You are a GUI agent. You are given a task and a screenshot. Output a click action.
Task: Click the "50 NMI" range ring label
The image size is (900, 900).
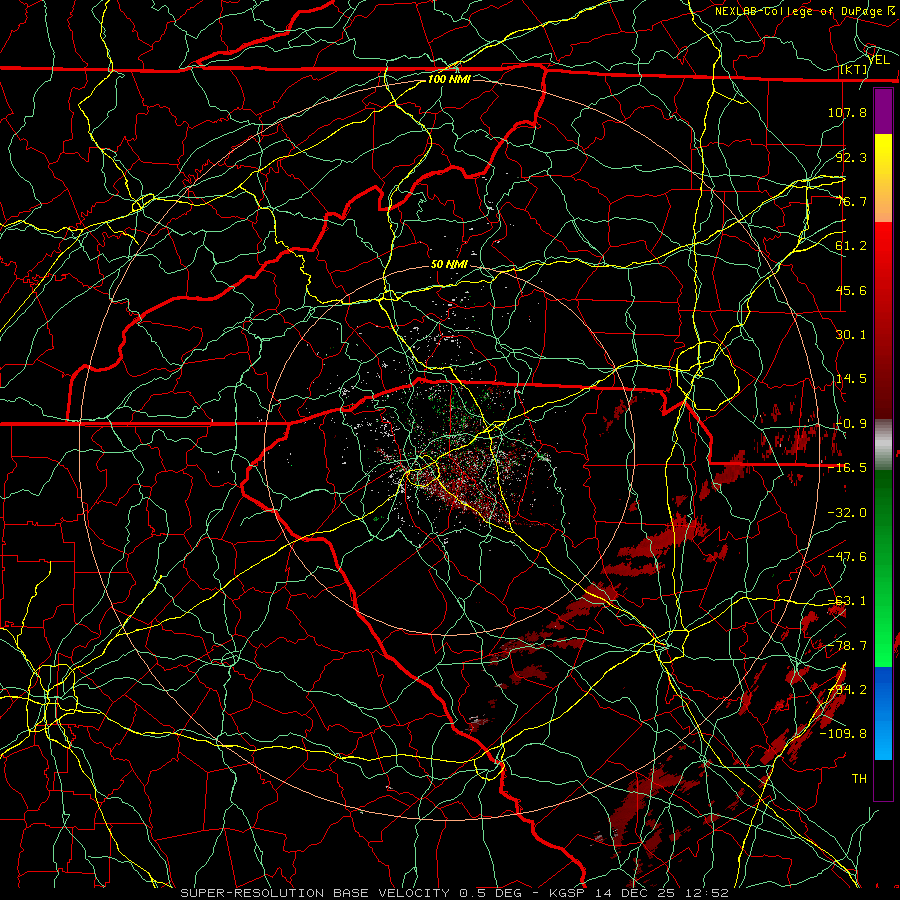coord(449,265)
